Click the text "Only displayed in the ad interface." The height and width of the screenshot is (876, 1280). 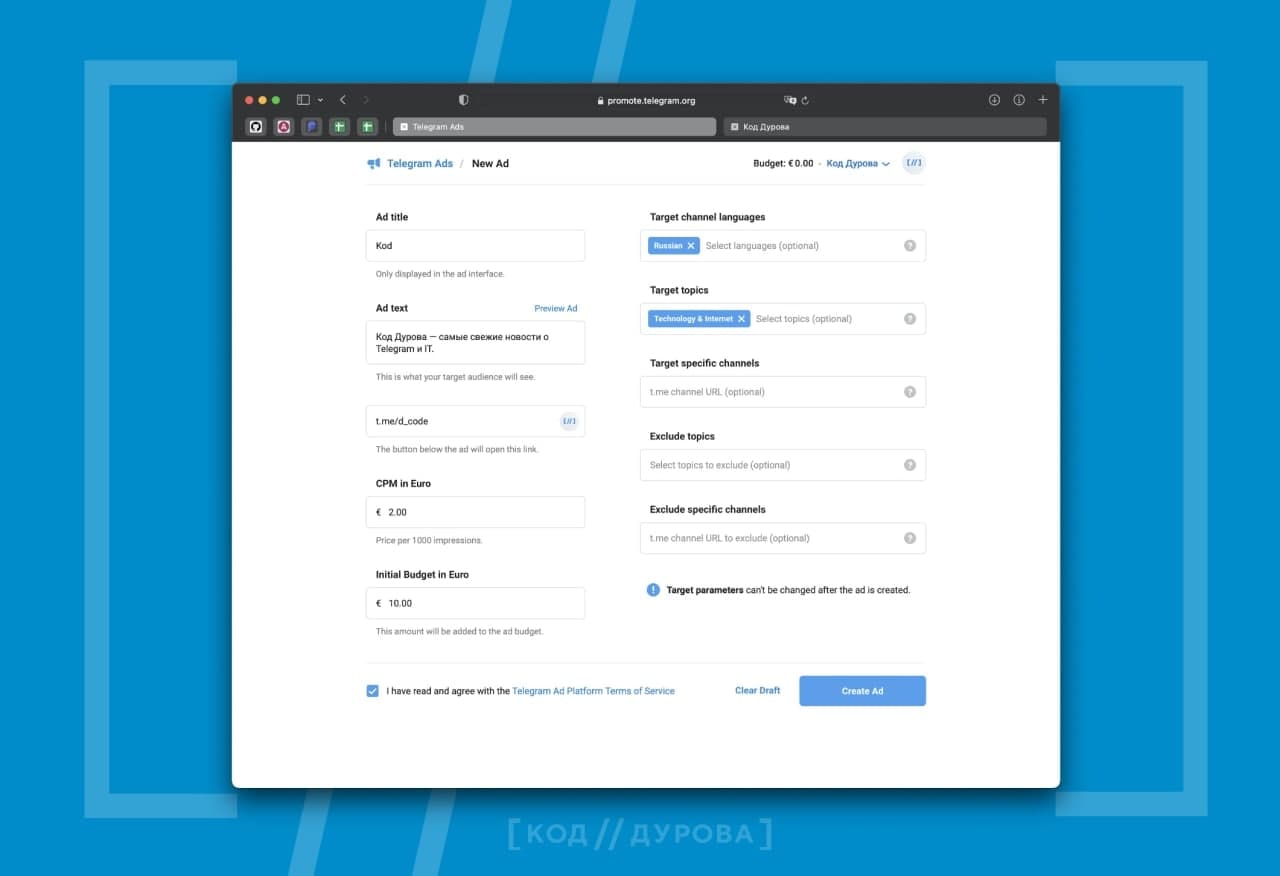tap(440, 274)
